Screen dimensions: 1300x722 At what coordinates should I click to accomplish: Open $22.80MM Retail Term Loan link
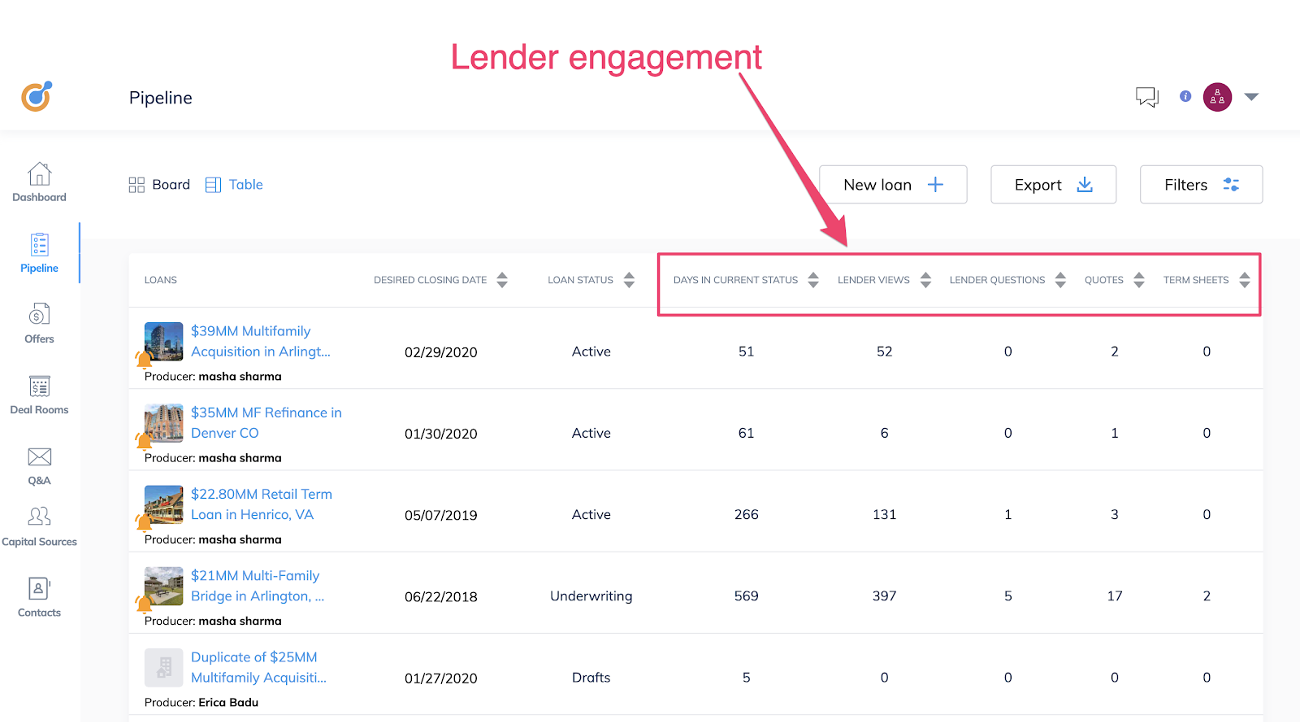coord(261,504)
